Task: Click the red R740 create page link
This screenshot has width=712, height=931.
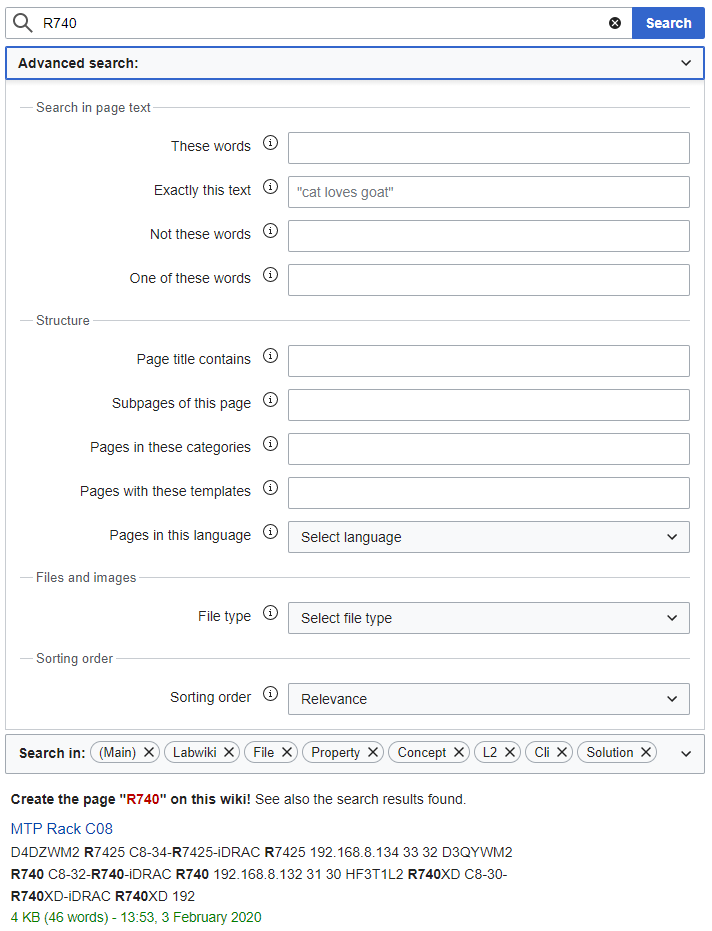Action: [x=140, y=800]
